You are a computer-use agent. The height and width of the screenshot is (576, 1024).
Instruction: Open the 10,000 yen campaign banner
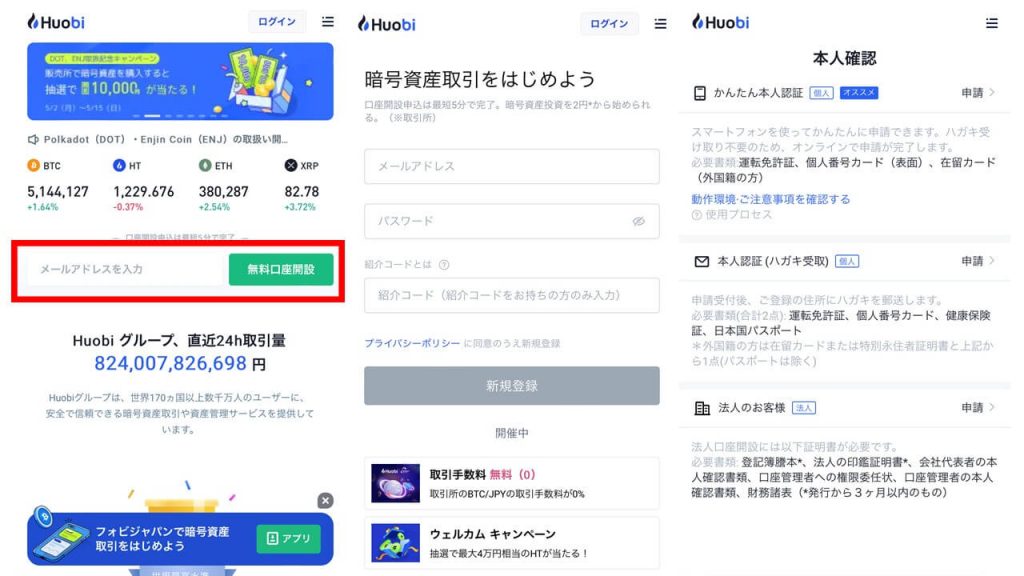180,81
